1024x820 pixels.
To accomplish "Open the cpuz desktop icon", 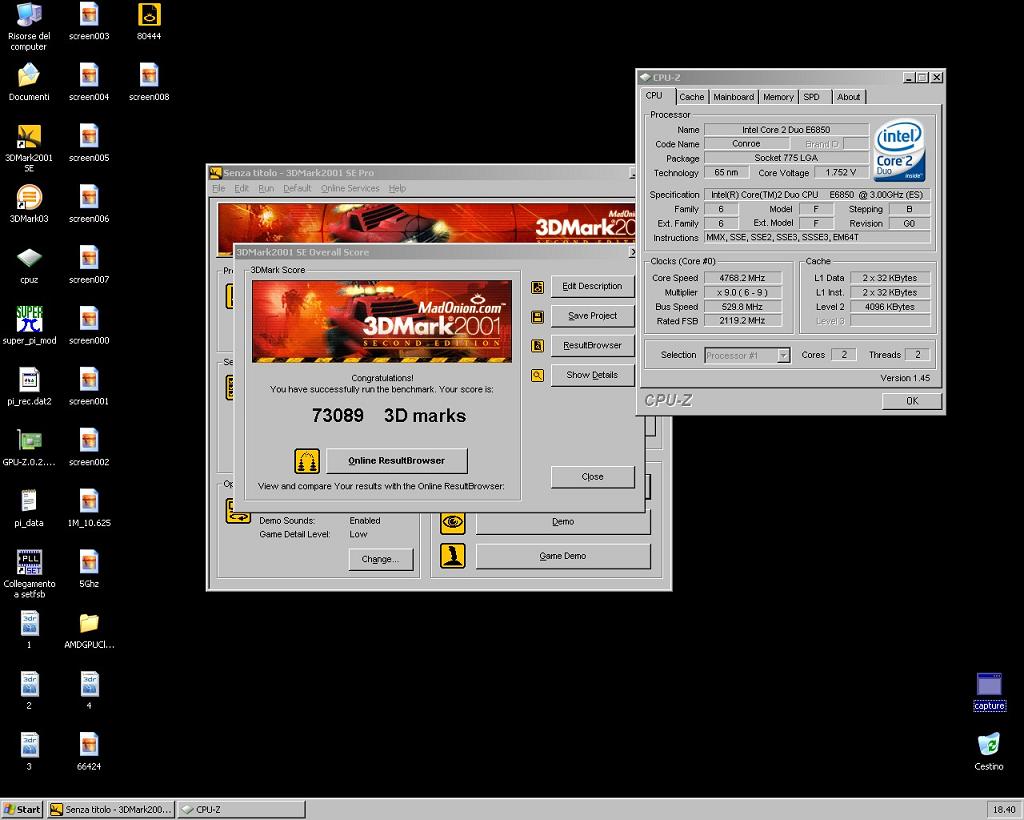I will pyautogui.click(x=29, y=265).
